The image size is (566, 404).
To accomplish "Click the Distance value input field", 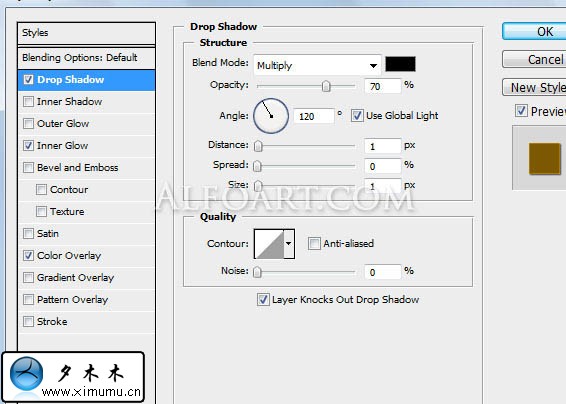I will [x=382, y=146].
